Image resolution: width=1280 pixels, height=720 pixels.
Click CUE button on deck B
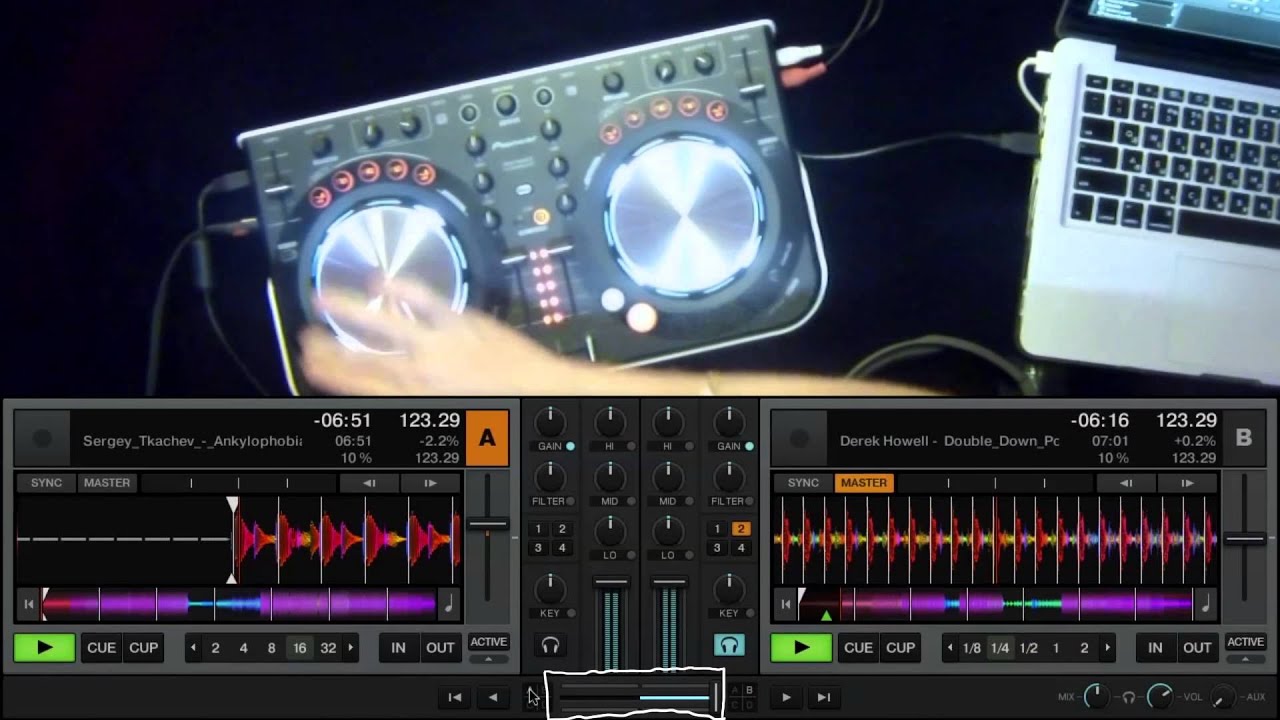[x=858, y=648]
